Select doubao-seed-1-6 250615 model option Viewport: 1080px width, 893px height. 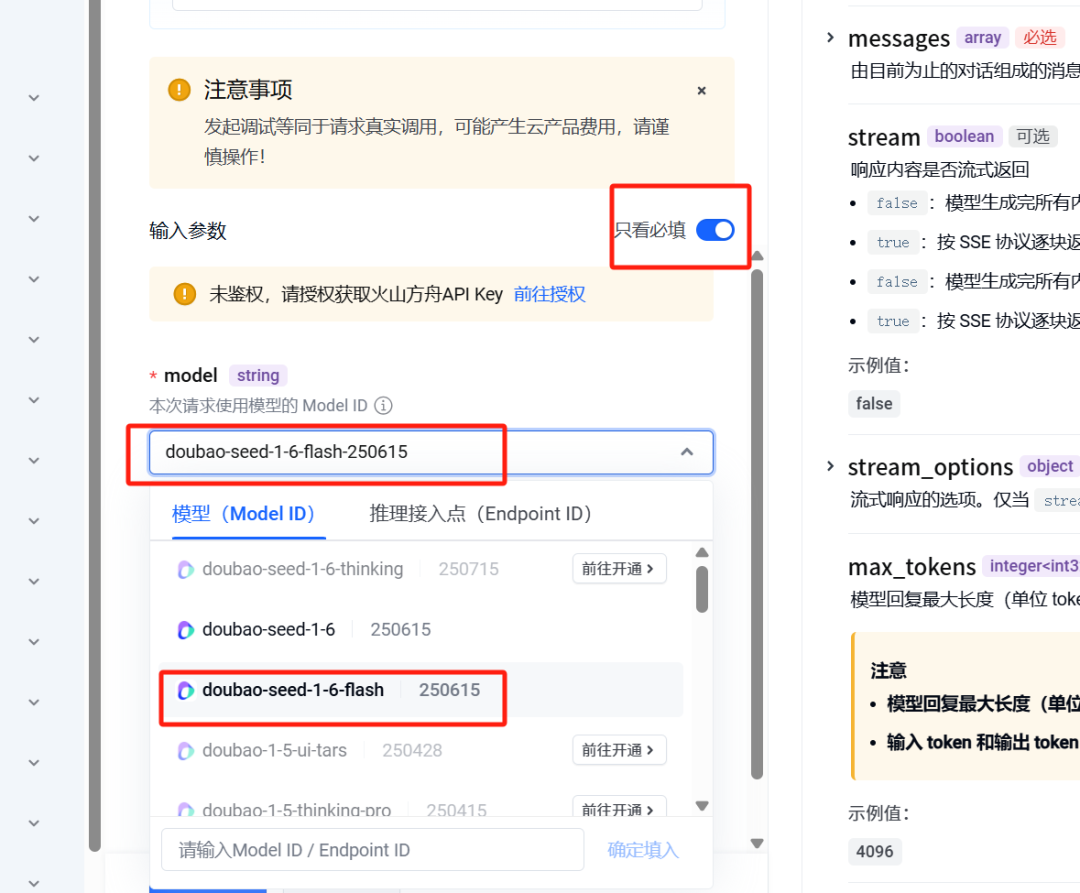point(421,629)
